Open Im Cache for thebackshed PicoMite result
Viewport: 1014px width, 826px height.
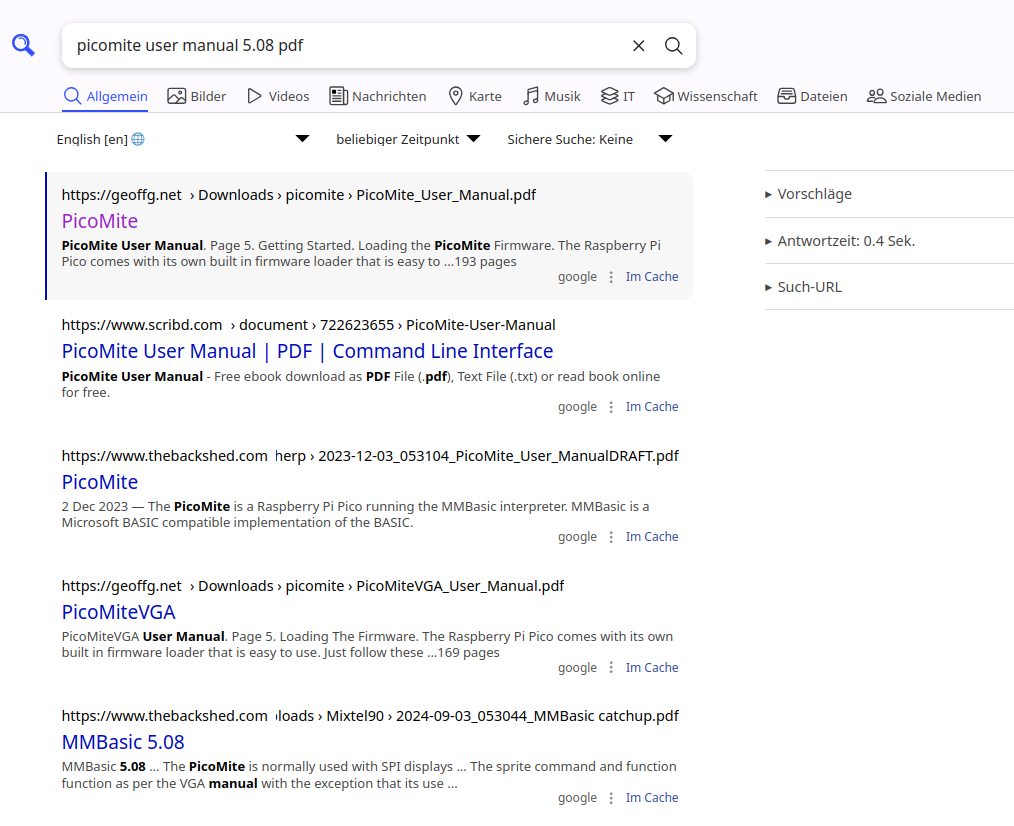[x=652, y=537]
